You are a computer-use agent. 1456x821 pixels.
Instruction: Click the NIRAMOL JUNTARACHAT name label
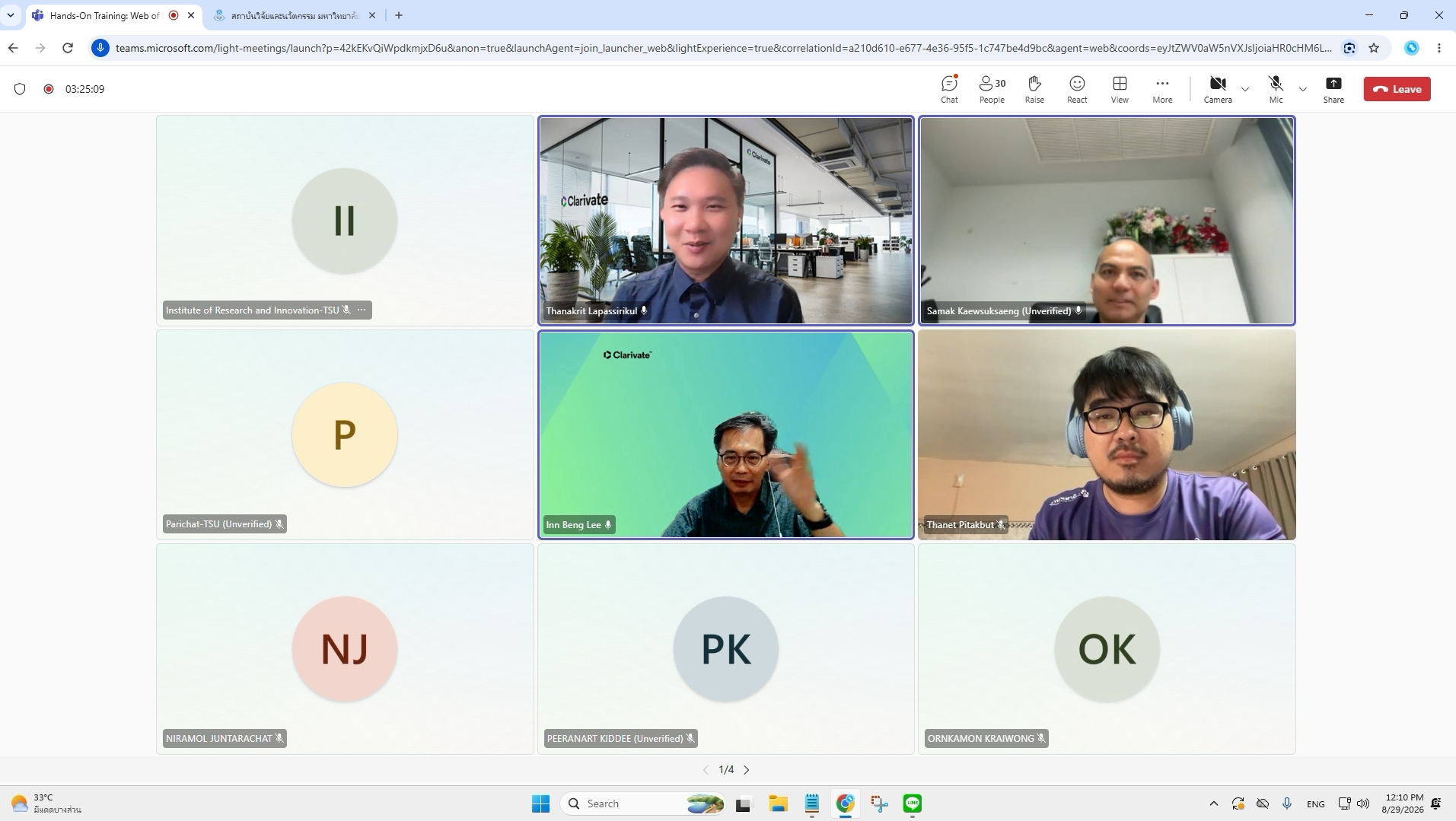click(218, 738)
